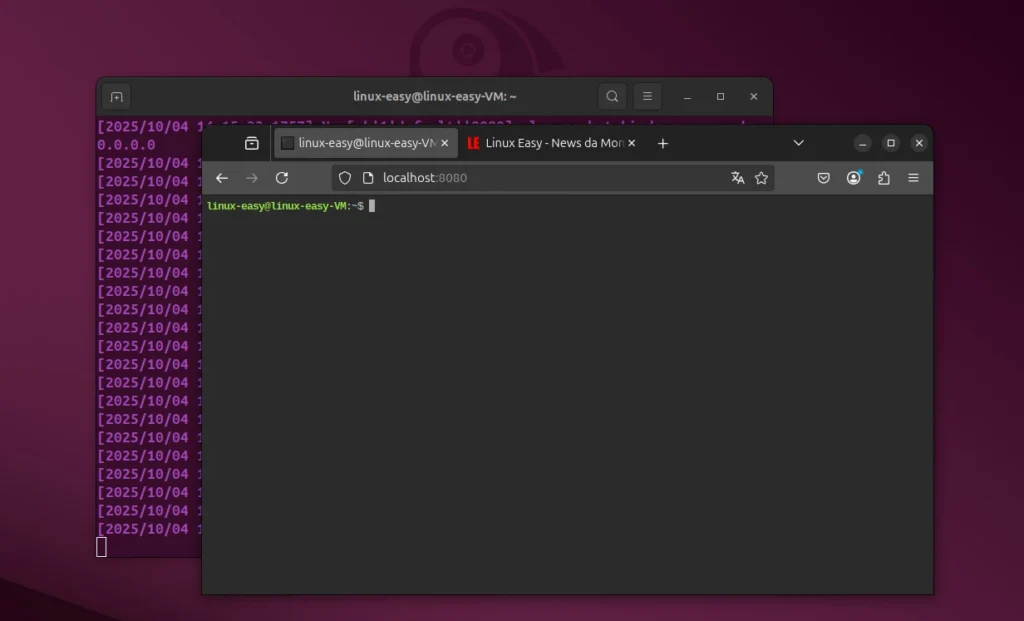Open a new tab in GNOME Terminal
Screen dimensions: 1024x621
click(116, 97)
